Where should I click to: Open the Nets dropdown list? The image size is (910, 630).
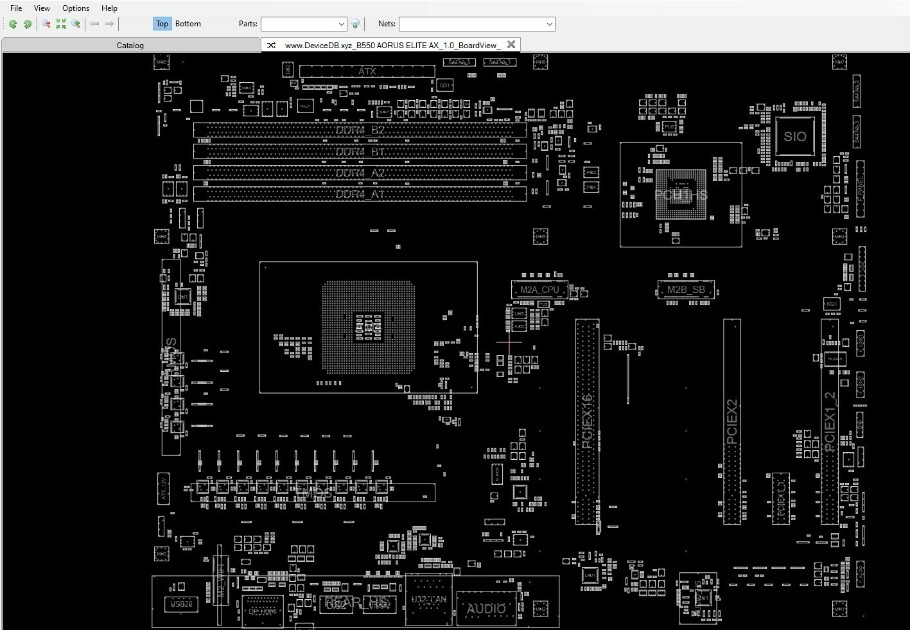(x=549, y=24)
